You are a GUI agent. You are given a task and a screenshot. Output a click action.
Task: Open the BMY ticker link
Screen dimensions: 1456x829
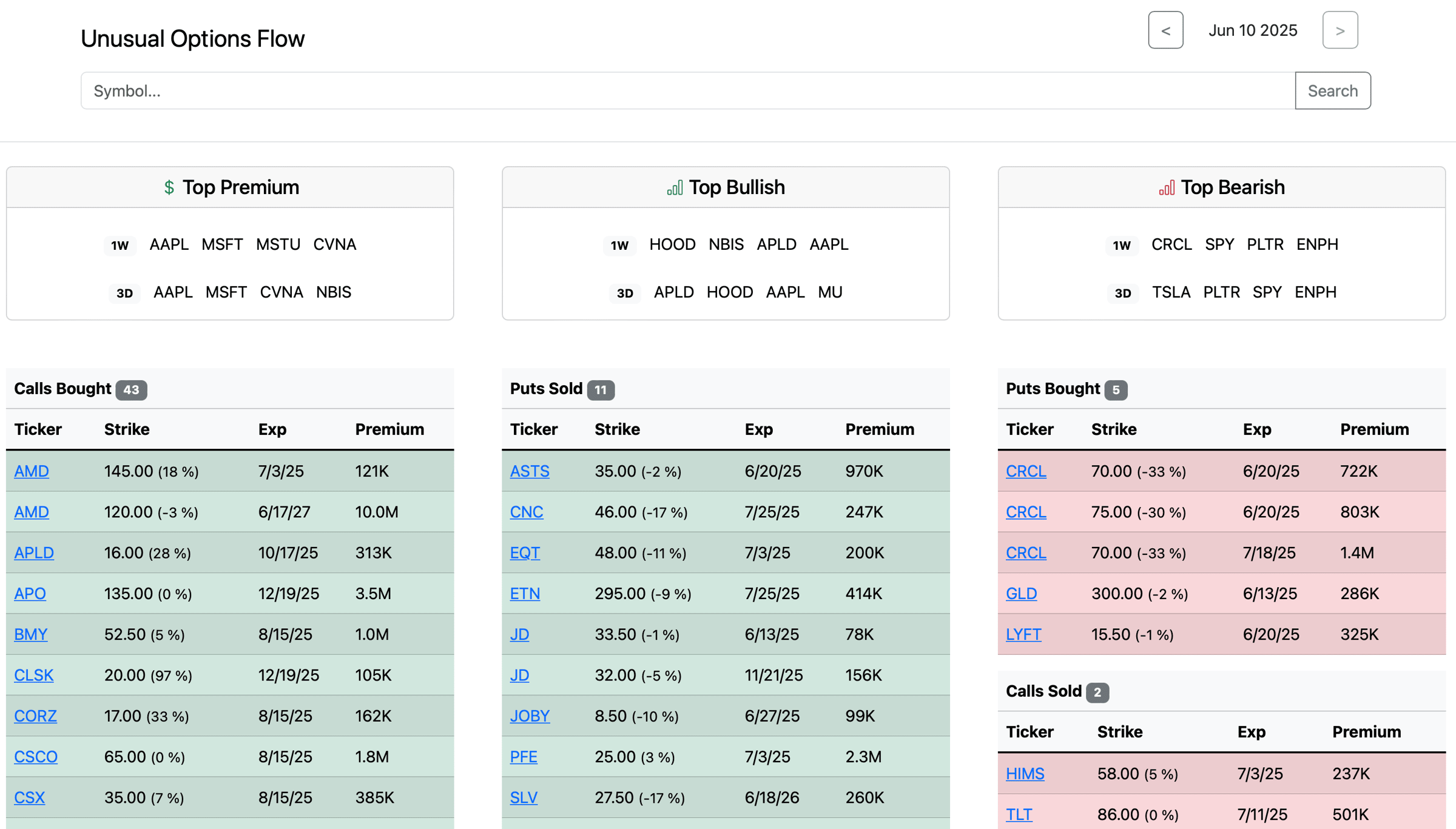[x=30, y=634]
